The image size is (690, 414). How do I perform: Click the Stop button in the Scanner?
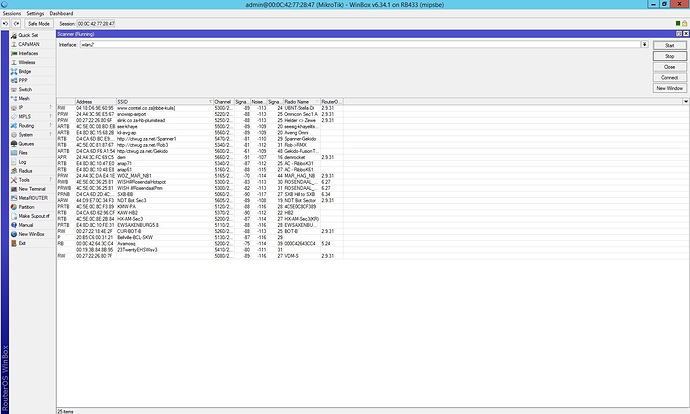[x=669, y=56]
